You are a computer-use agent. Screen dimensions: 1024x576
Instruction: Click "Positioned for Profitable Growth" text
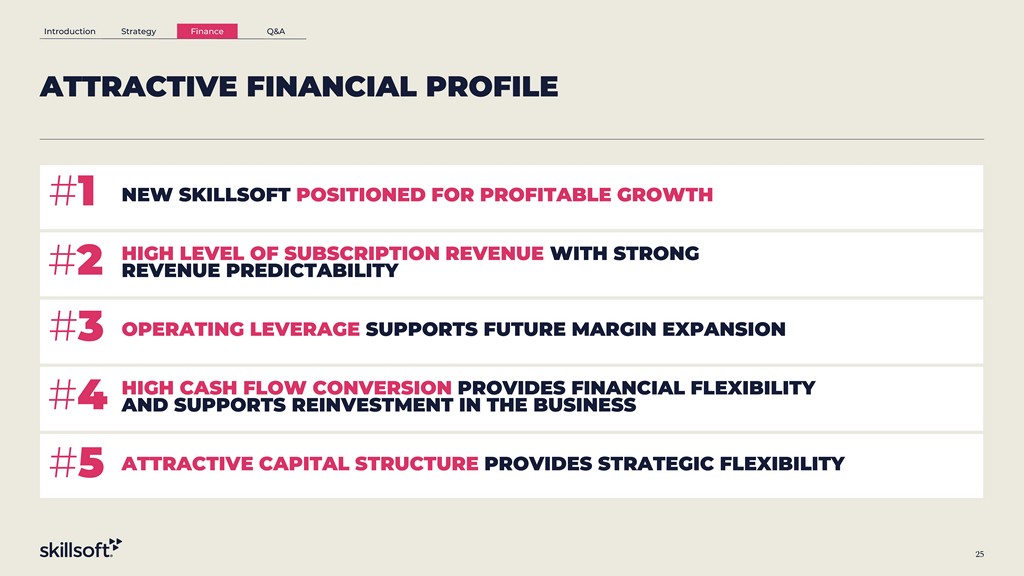click(505, 194)
